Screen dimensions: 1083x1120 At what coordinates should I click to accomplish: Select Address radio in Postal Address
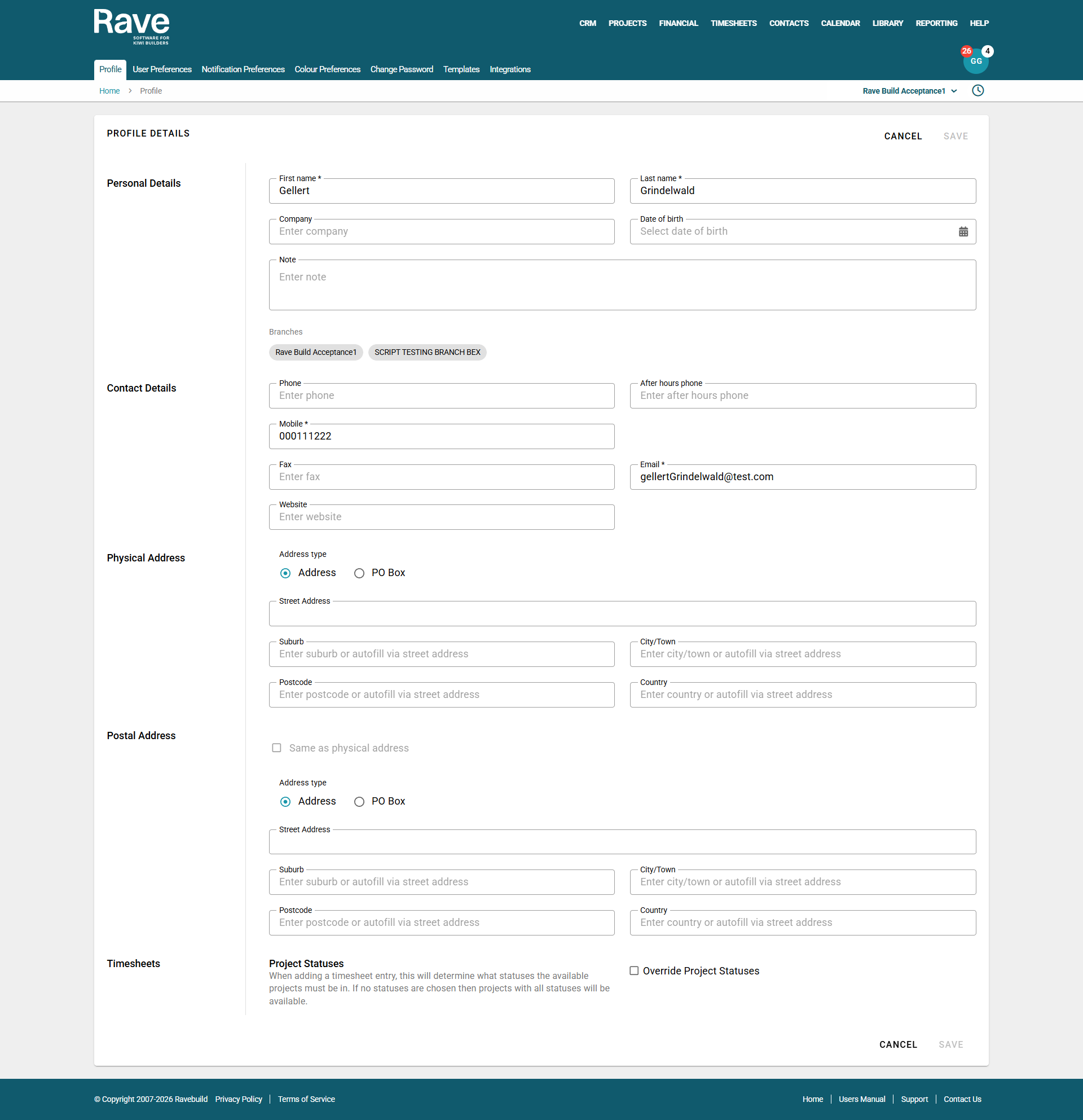(x=285, y=802)
